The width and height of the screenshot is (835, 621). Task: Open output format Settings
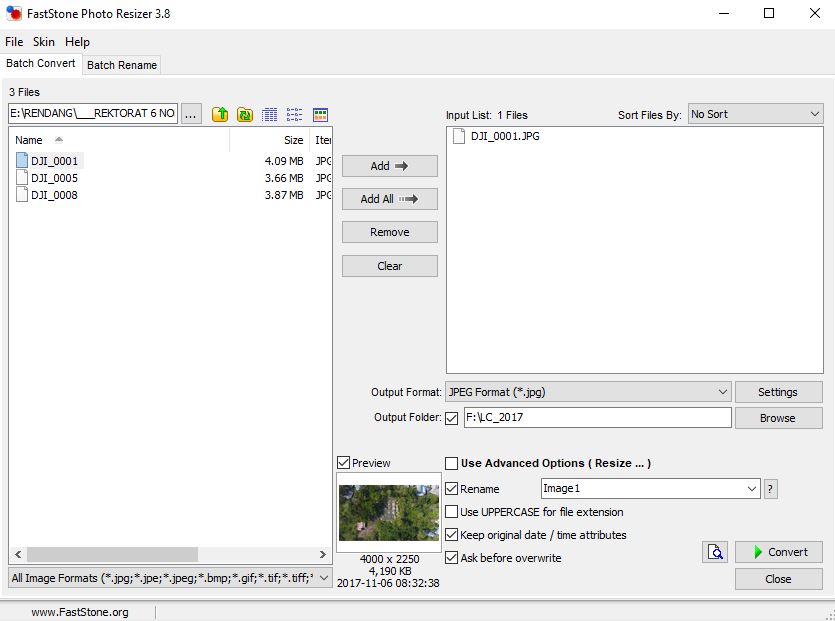(778, 392)
